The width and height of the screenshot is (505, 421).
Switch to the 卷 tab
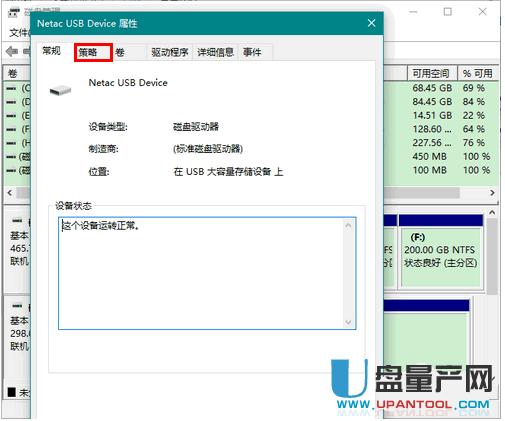coord(120,52)
